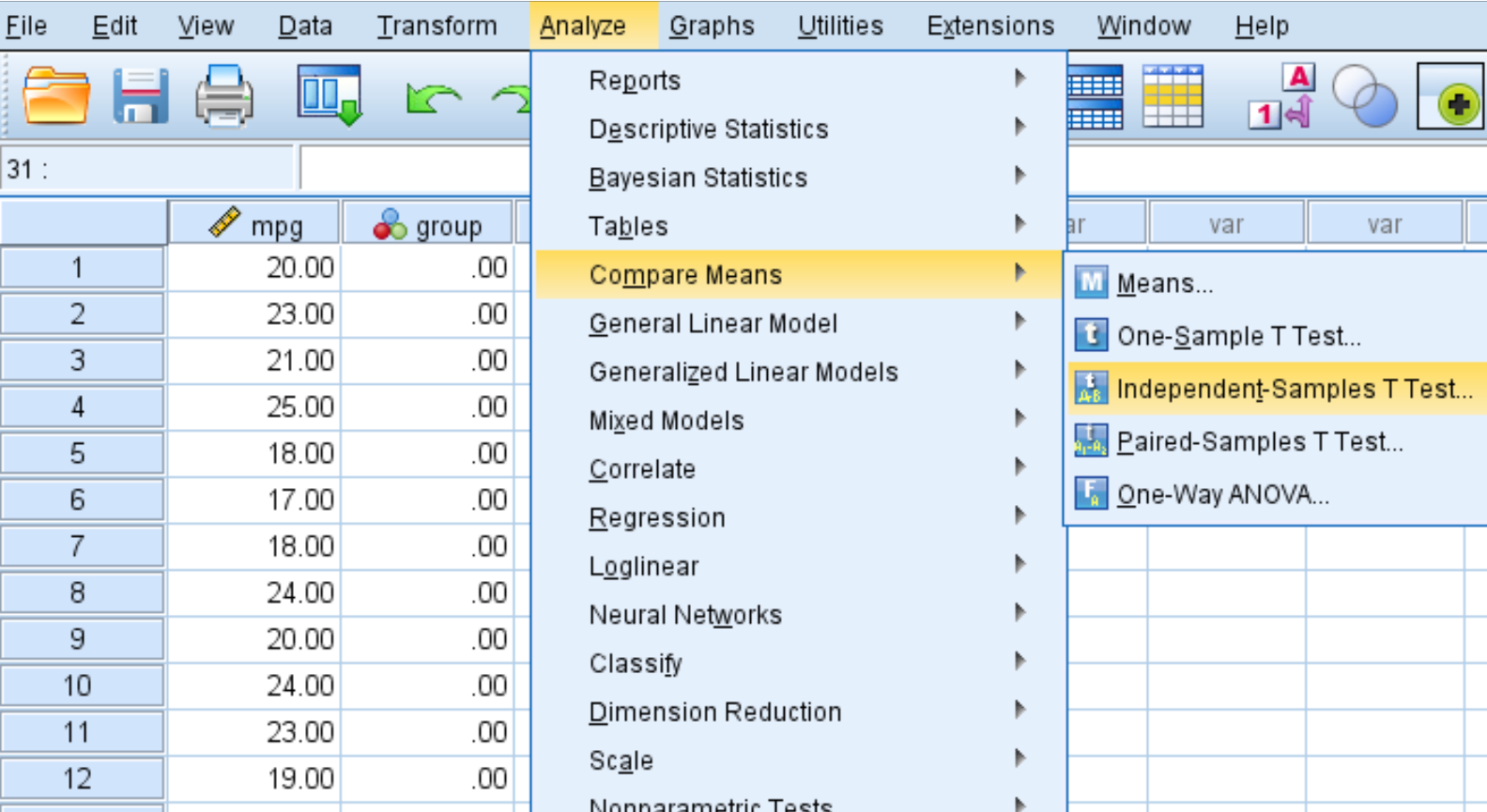Click the Print icon in the toolbar
The width and height of the screenshot is (1487, 812).
223,96
